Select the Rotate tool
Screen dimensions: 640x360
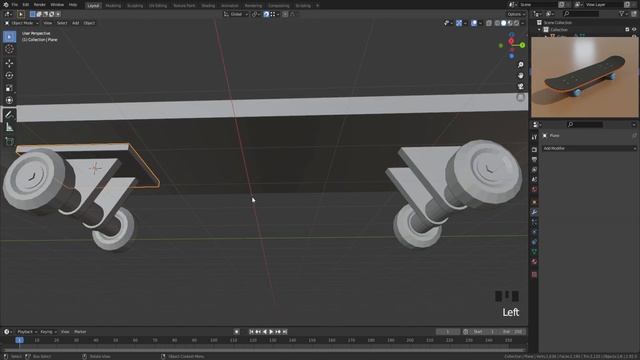click(9, 76)
